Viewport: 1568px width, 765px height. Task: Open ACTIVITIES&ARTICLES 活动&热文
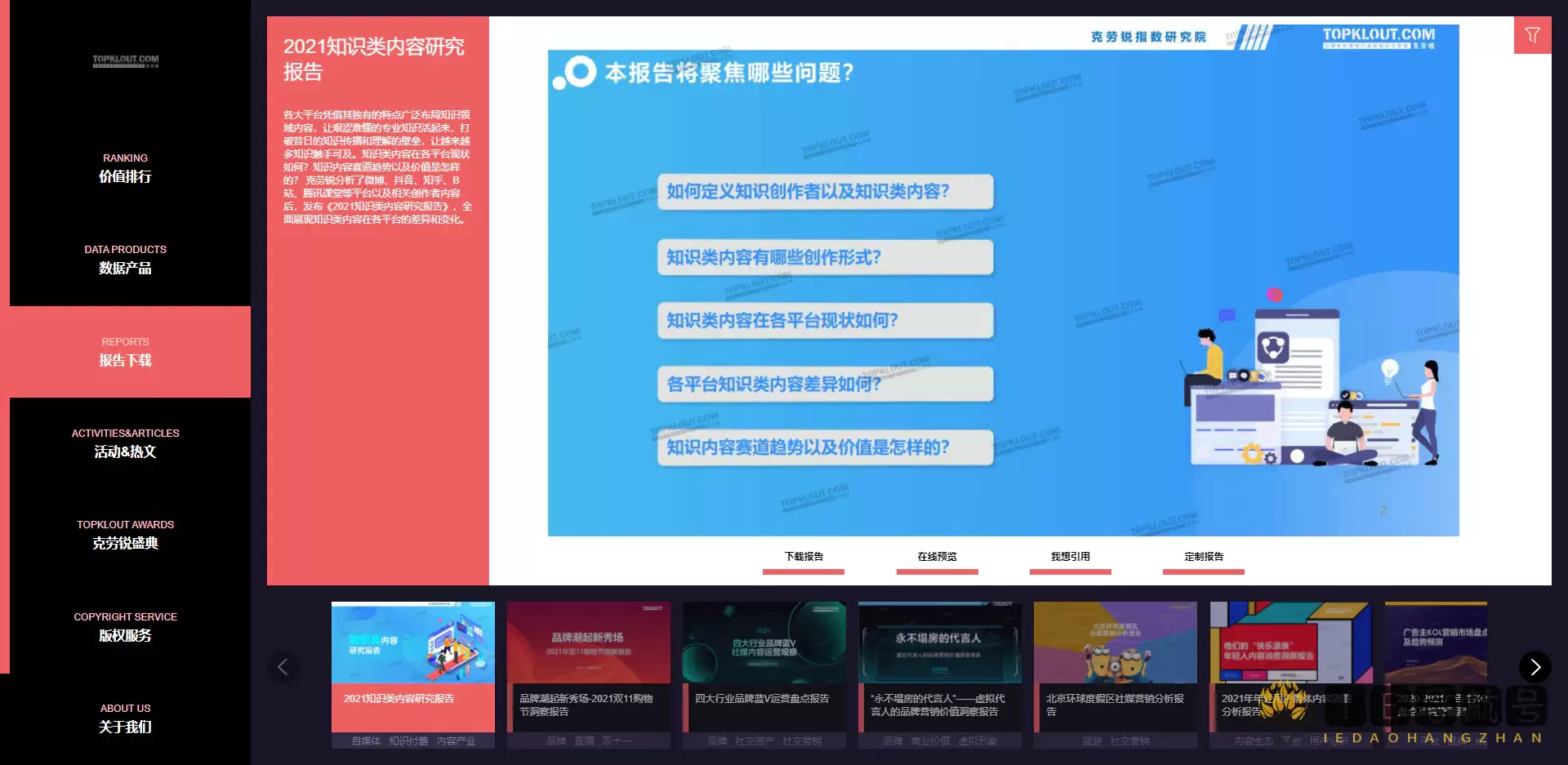pyautogui.click(x=125, y=443)
